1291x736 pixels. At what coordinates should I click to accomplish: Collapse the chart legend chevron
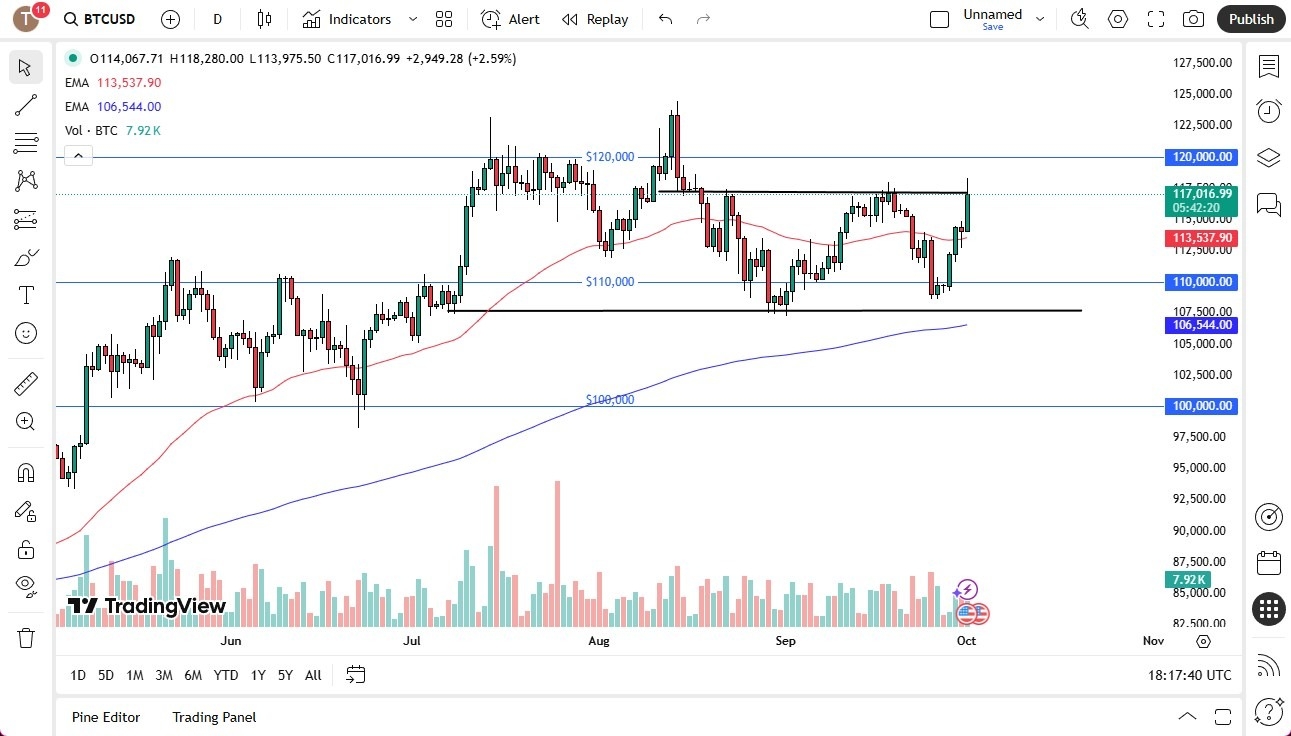(78, 155)
